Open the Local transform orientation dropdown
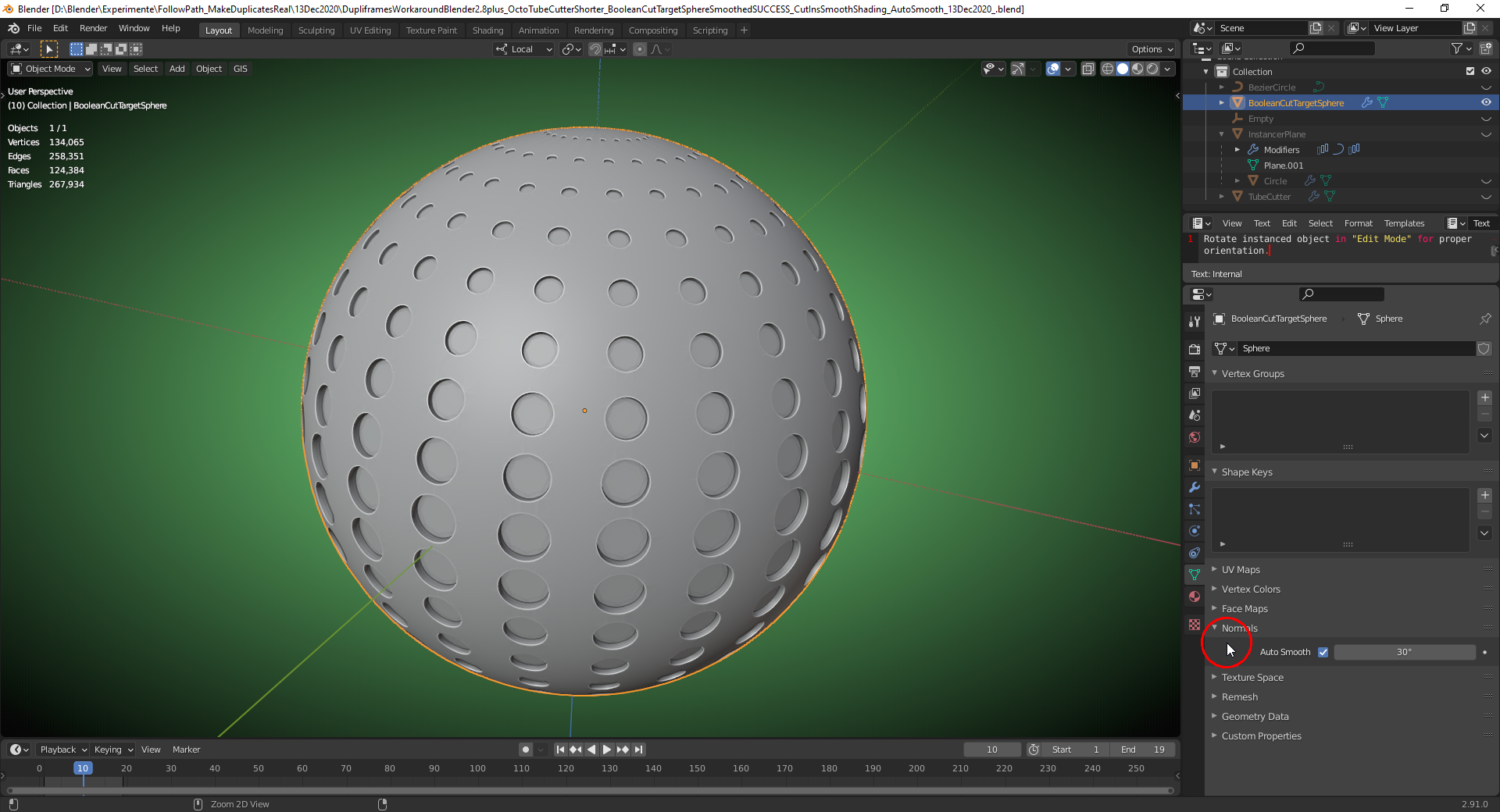Viewport: 1500px width, 812px height. [x=523, y=49]
